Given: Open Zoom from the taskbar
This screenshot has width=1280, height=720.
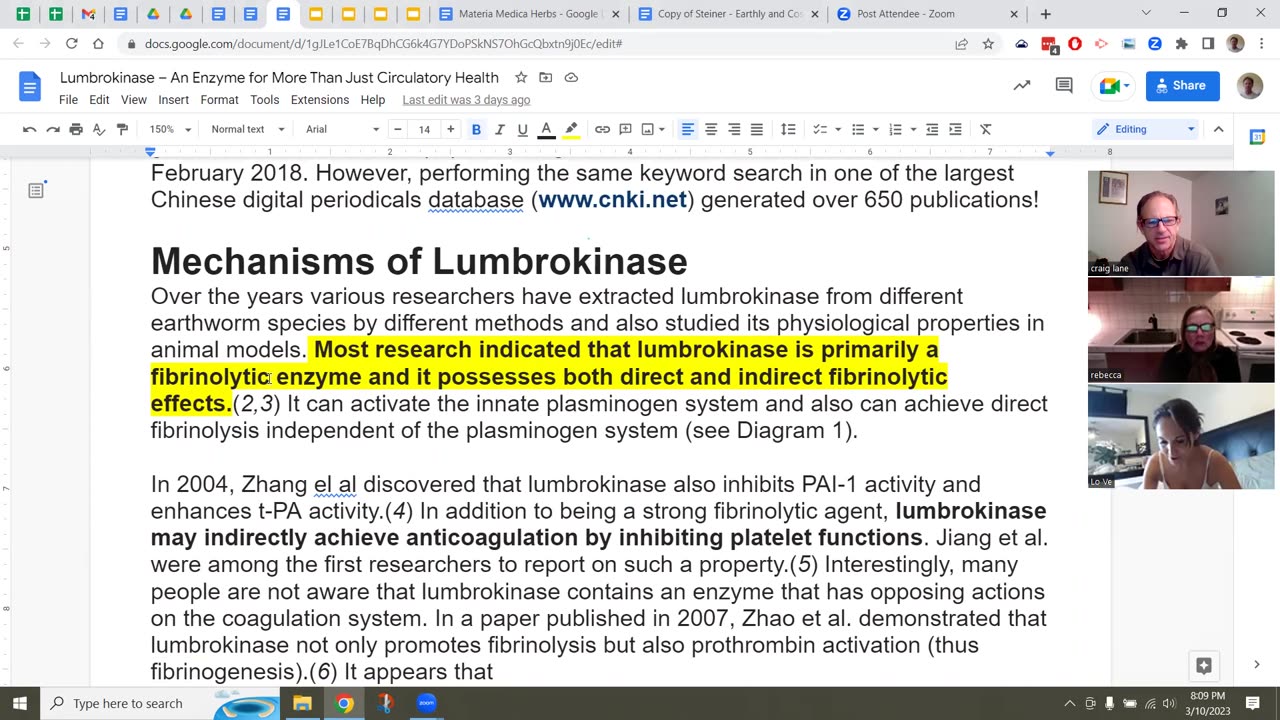Looking at the screenshot, I should (x=427, y=703).
